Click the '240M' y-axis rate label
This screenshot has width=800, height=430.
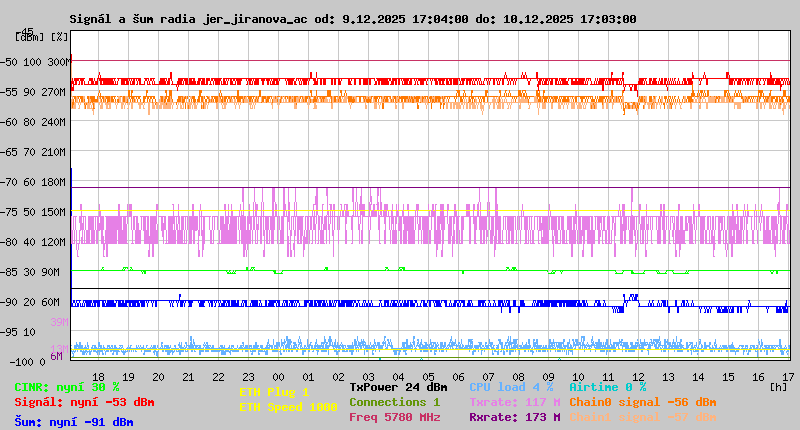pos(53,122)
